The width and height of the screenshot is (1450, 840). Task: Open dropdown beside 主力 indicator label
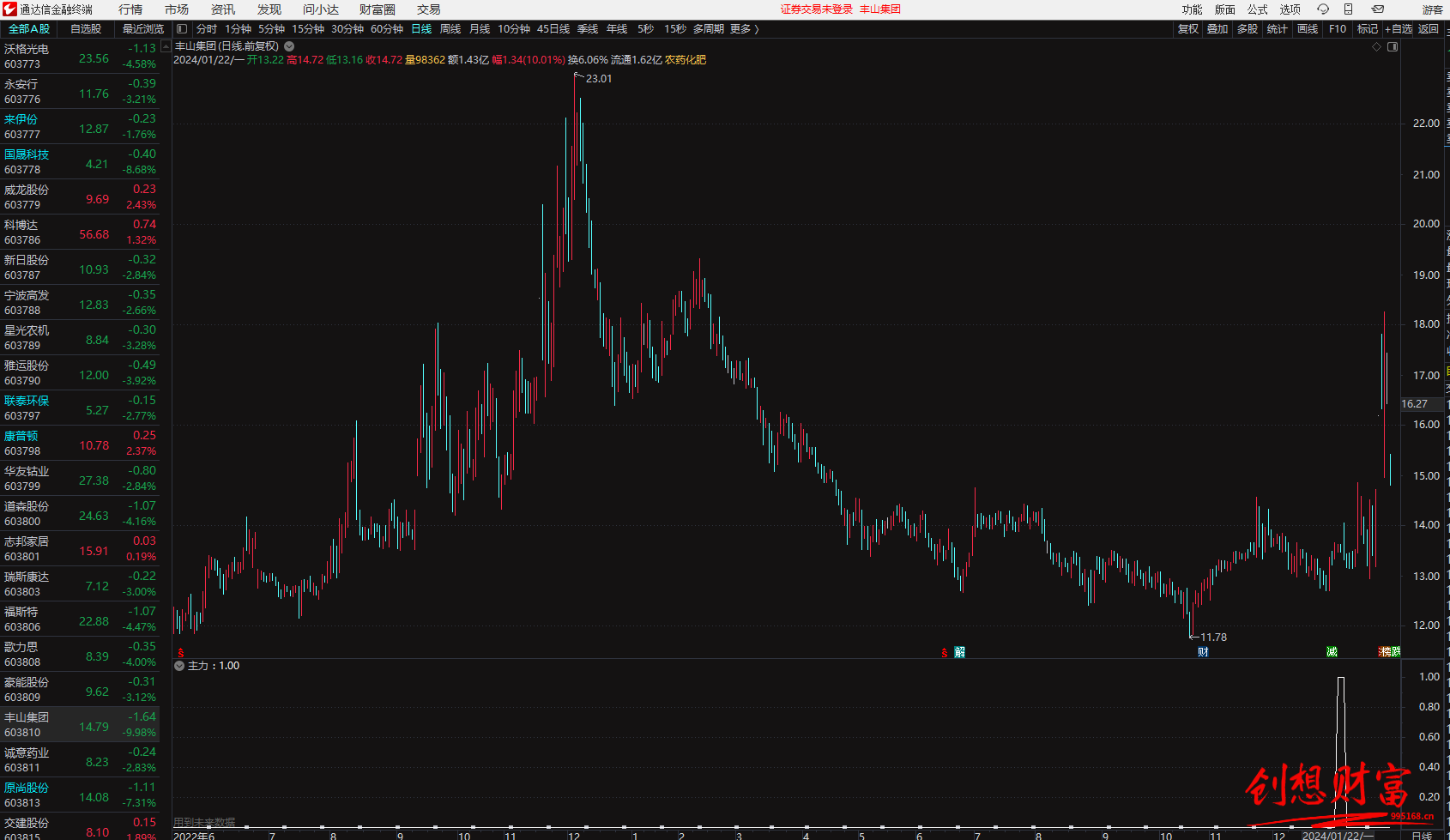coord(179,666)
